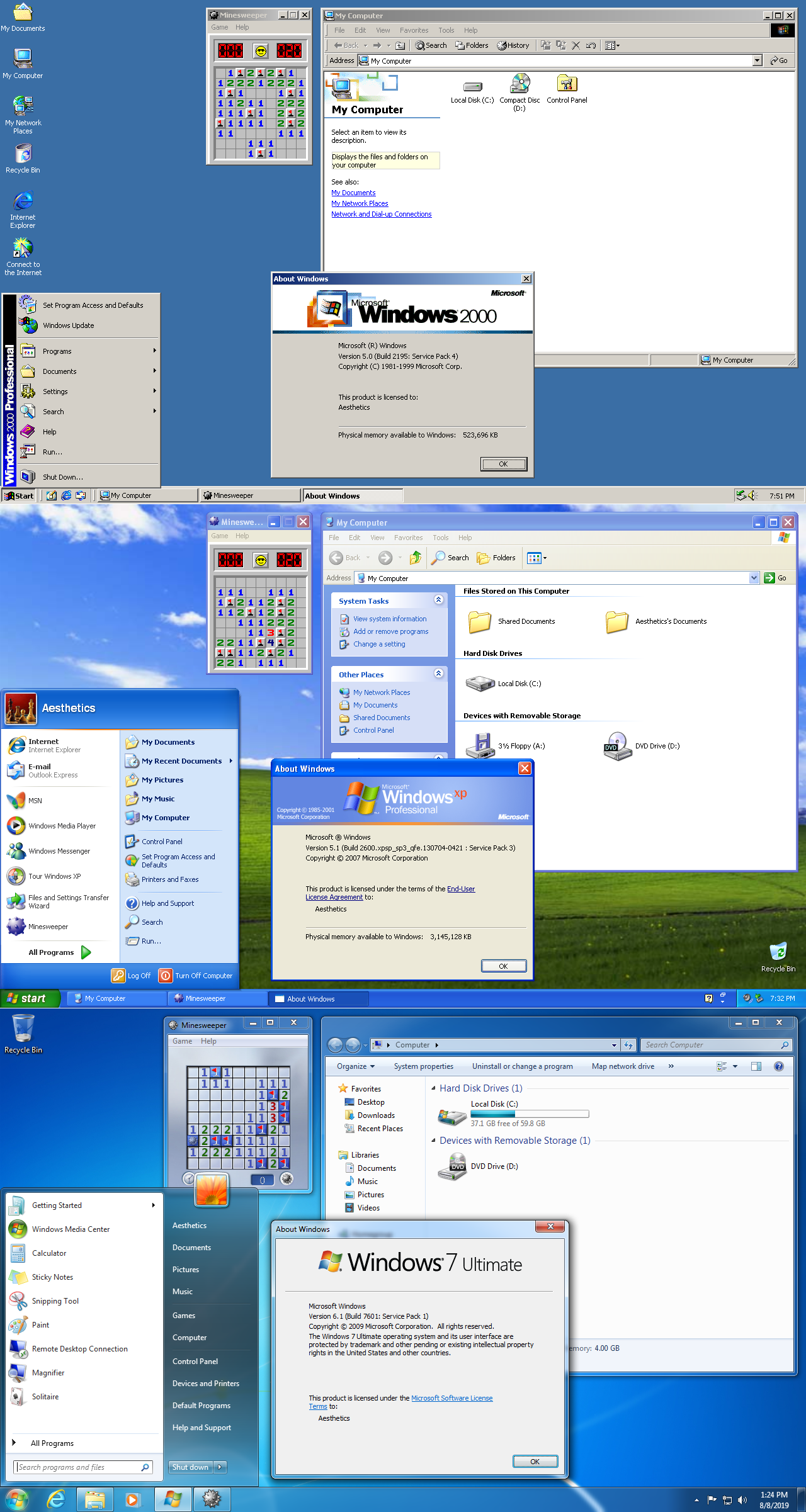This screenshot has width=806, height=1512.
Task: Open shutdown options arrow next to Shut down
Action: tap(220, 1467)
